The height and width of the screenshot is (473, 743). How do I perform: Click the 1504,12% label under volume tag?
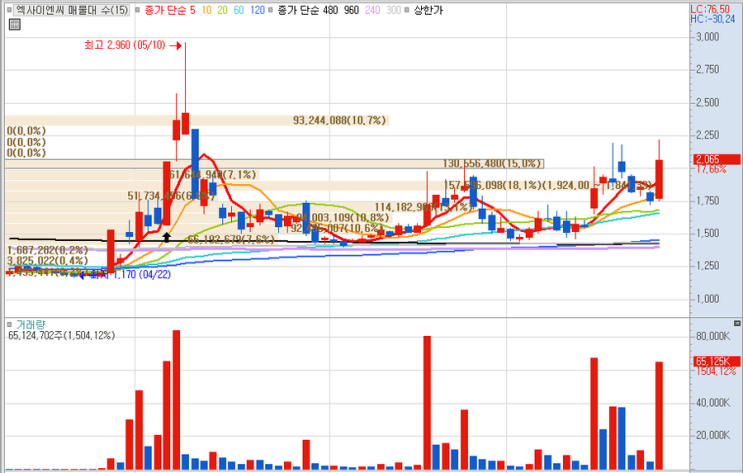click(716, 371)
